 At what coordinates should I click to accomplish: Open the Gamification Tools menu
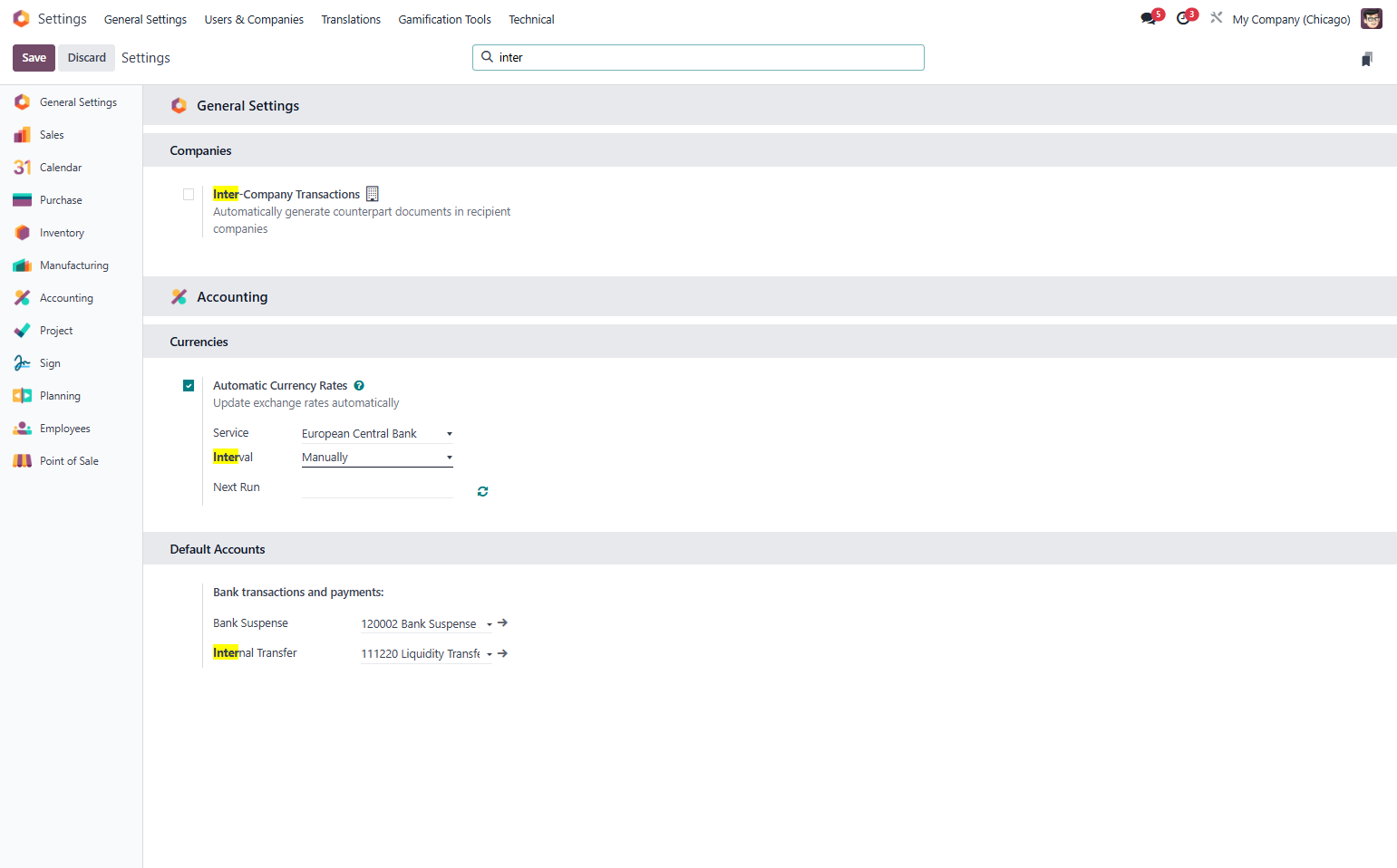tap(444, 19)
